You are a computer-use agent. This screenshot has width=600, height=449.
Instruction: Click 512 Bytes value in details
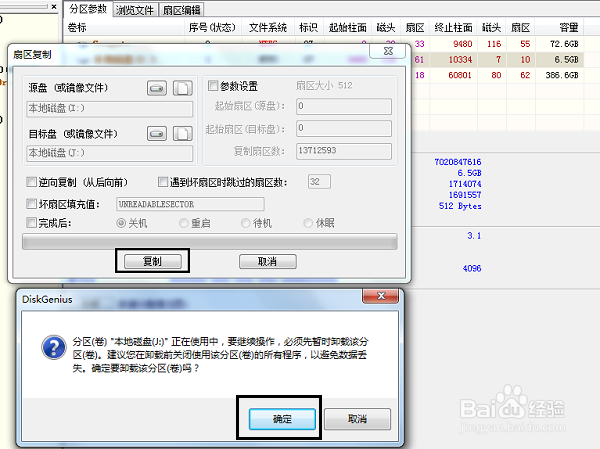(x=460, y=206)
